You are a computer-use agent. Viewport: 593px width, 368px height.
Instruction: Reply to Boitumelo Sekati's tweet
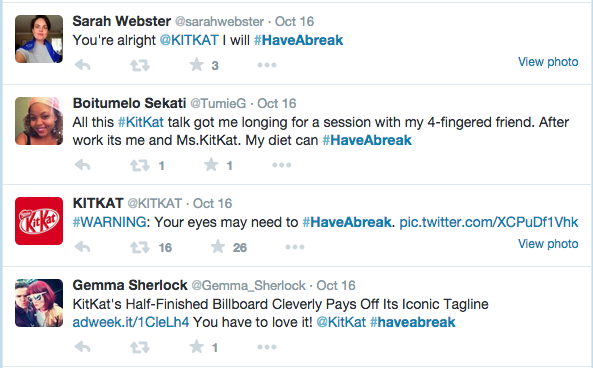(82, 165)
